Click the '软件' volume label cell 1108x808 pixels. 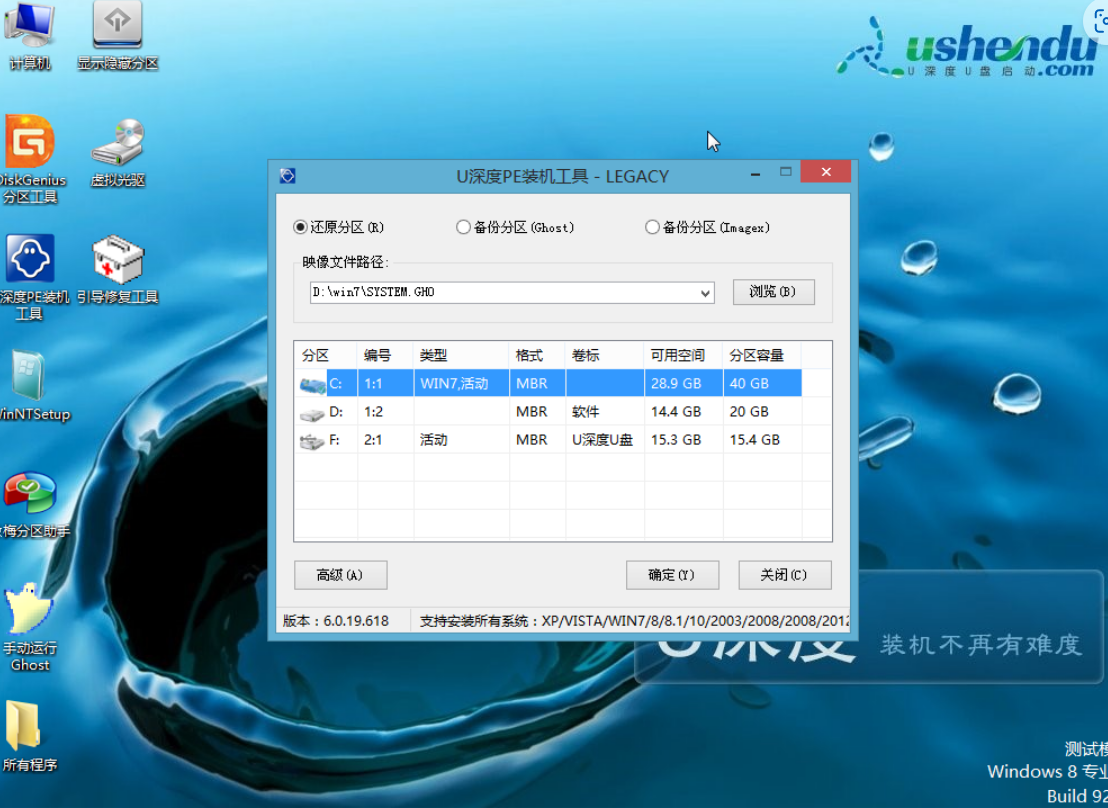coord(605,411)
